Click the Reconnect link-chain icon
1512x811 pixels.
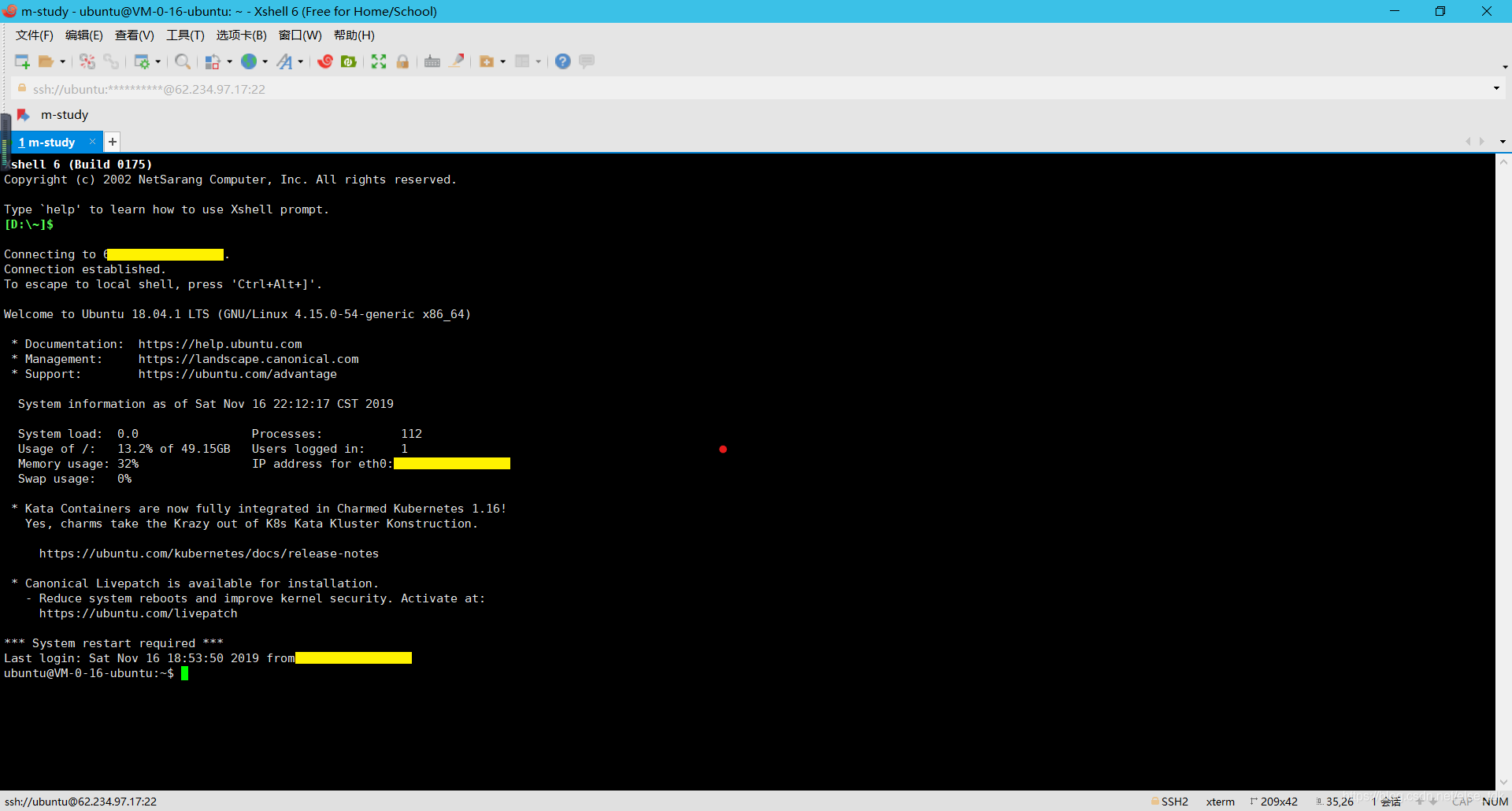click(111, 61)
